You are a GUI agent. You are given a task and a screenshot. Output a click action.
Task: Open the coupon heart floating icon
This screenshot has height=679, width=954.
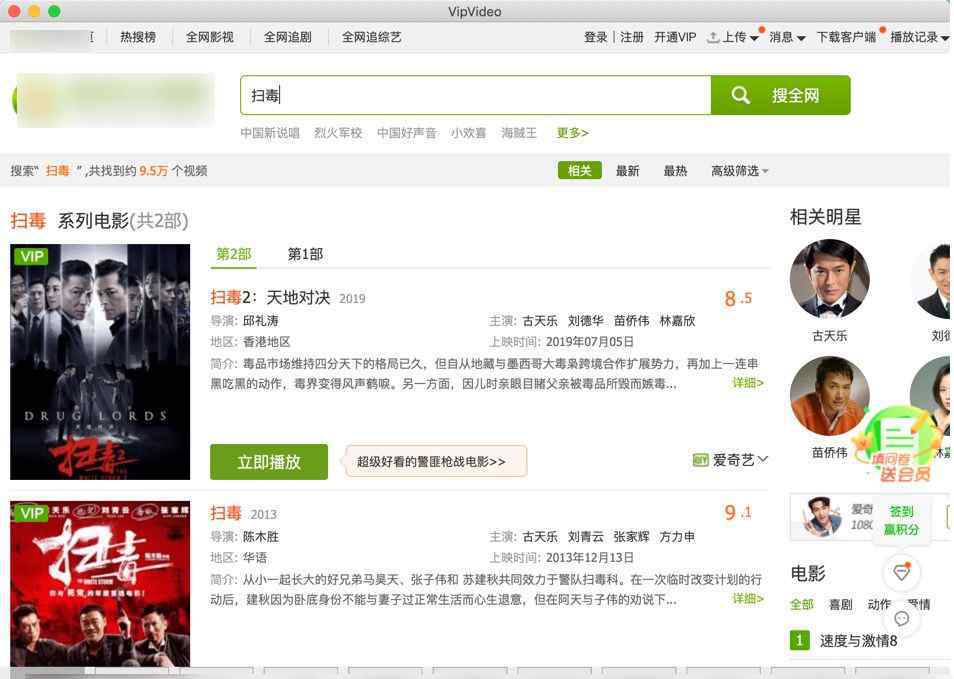(902, 571)
